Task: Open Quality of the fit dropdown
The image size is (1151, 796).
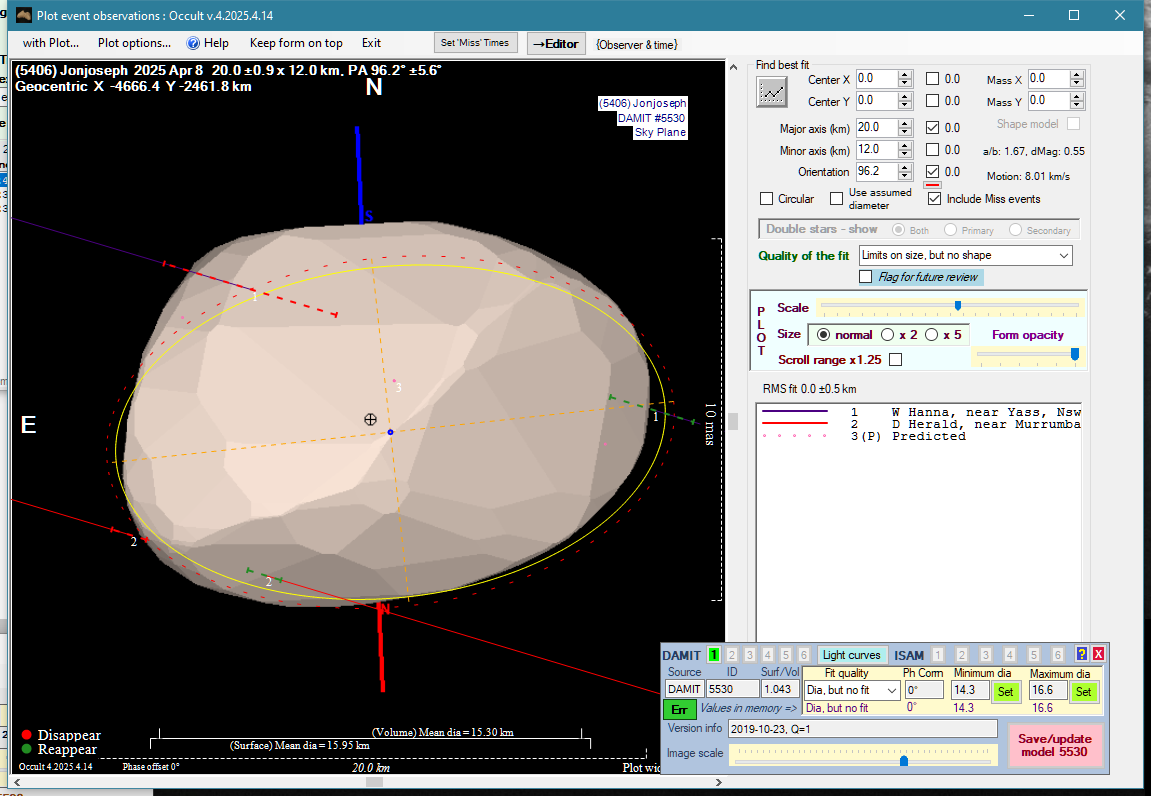Action: 965,256
